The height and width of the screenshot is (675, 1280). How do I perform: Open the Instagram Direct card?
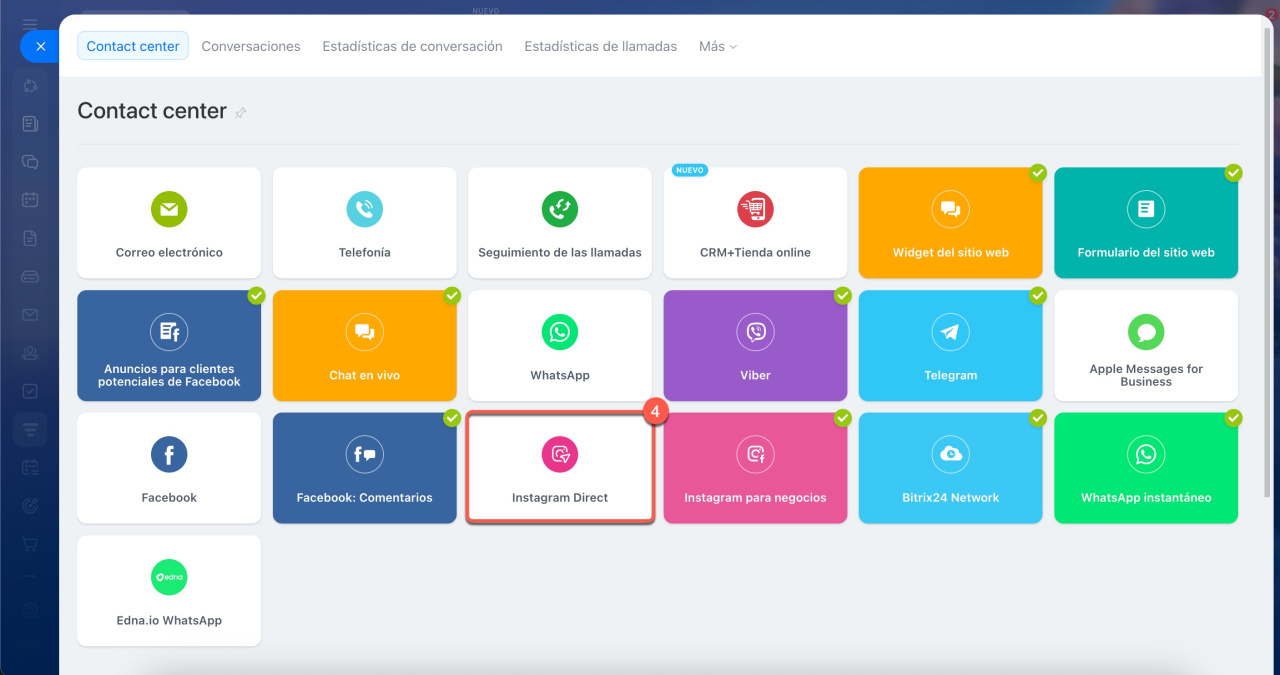(560, 468)
